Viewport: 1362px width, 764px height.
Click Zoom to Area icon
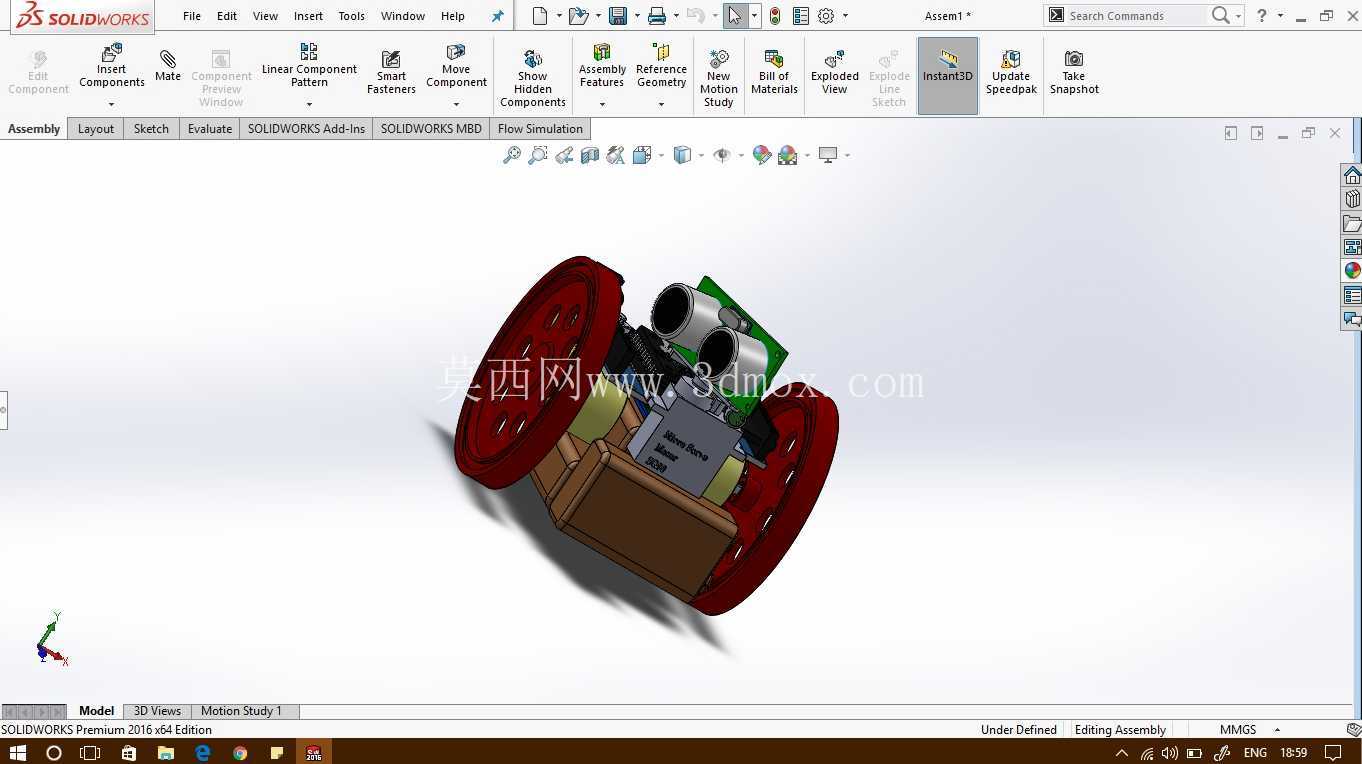pos(538,155)
